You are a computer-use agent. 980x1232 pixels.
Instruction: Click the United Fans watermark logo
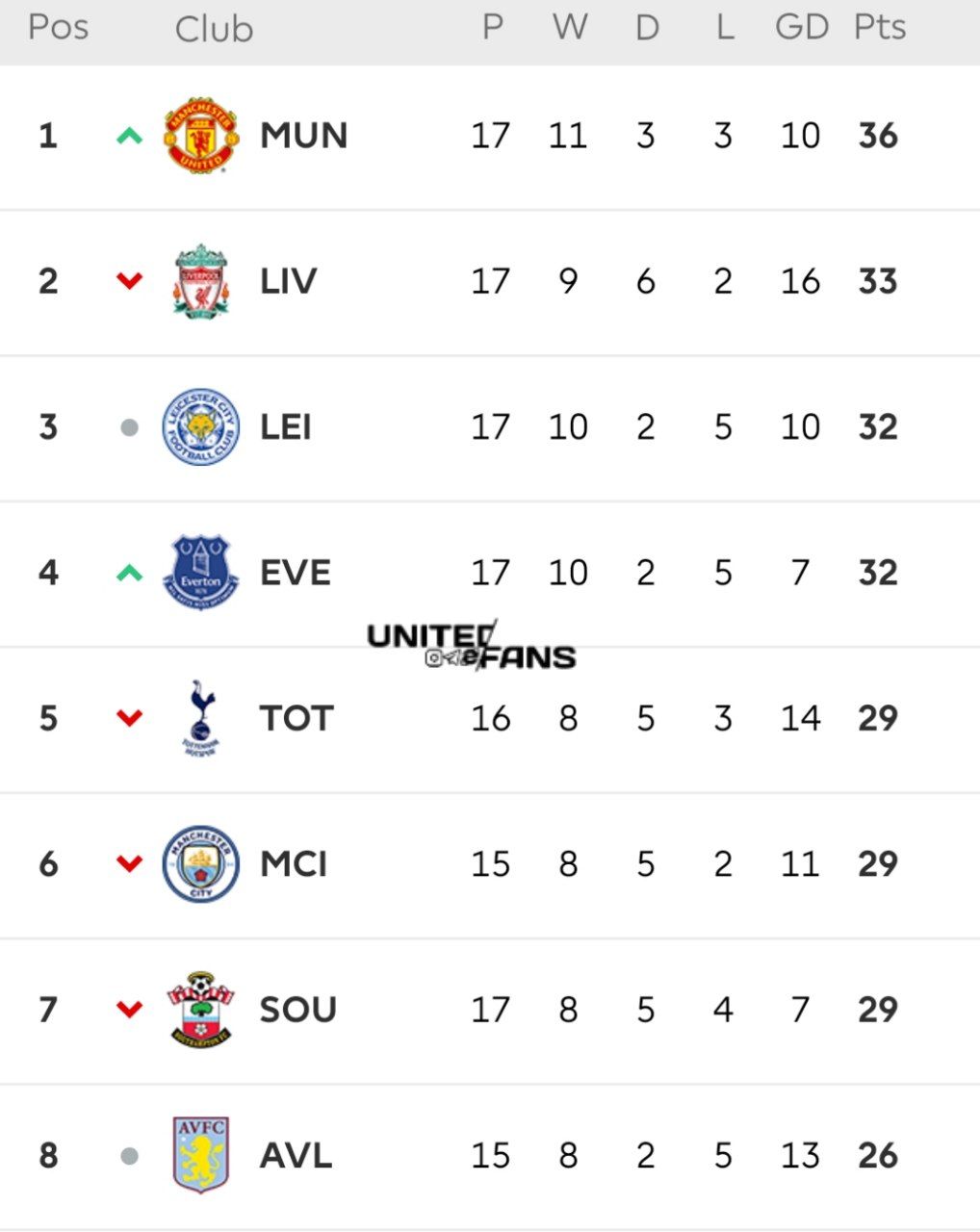coord(472,646)
